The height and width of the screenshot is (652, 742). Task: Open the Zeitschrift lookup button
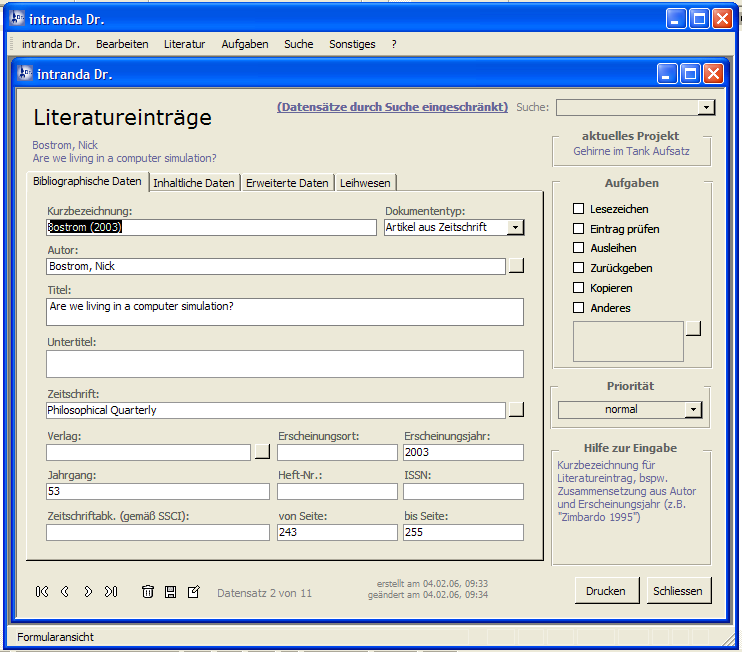coord(516,409)
